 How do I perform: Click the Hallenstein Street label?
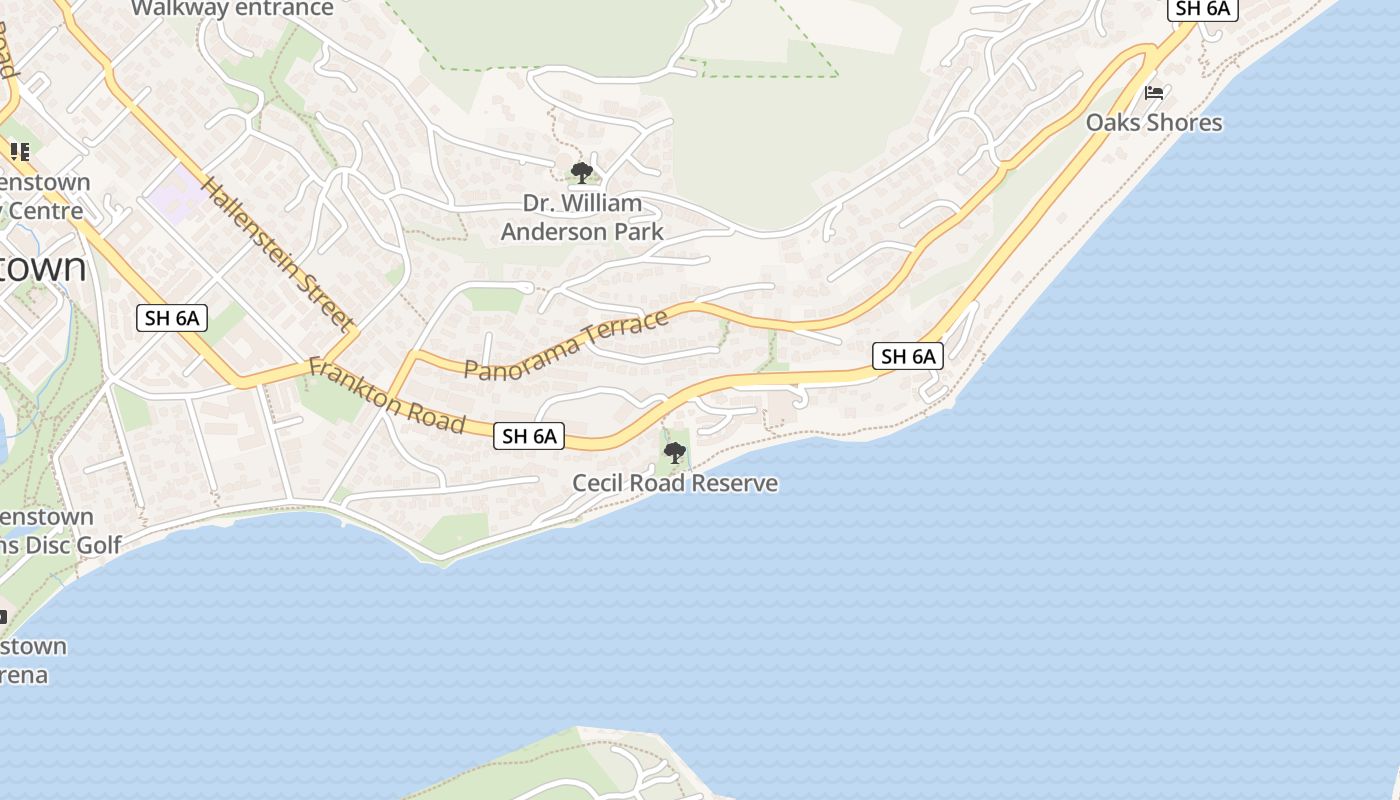[277, 254]
